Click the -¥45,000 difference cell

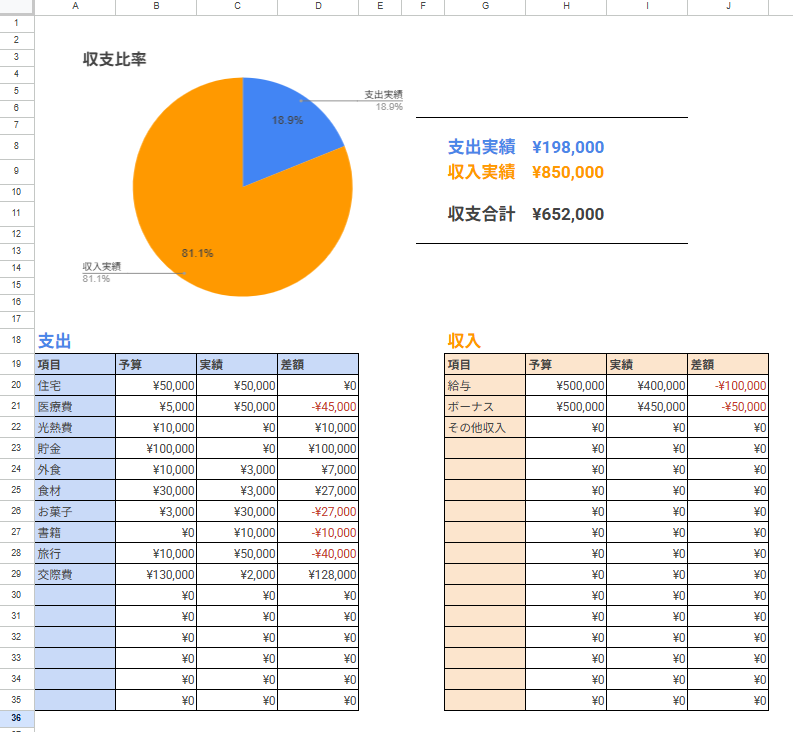click(x=318, y=406)
